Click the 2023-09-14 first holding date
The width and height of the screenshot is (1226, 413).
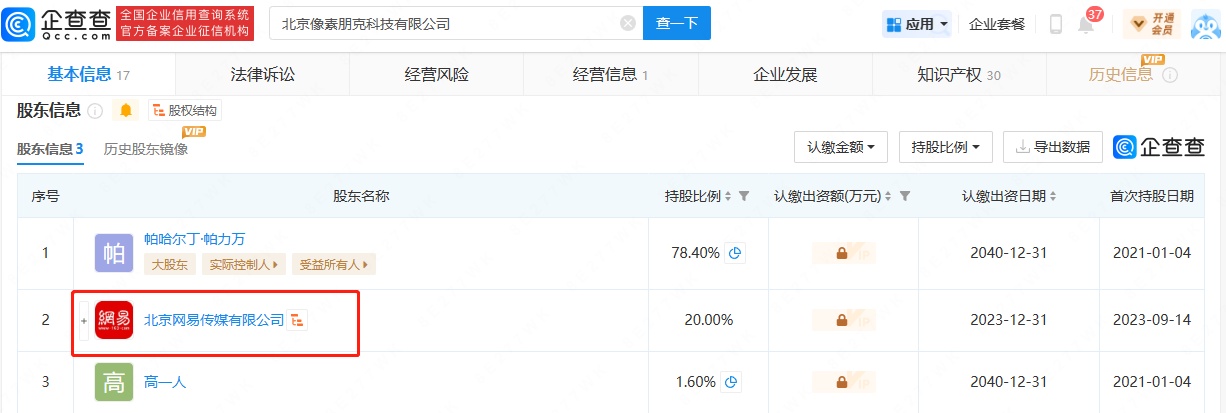[1152, 320]
